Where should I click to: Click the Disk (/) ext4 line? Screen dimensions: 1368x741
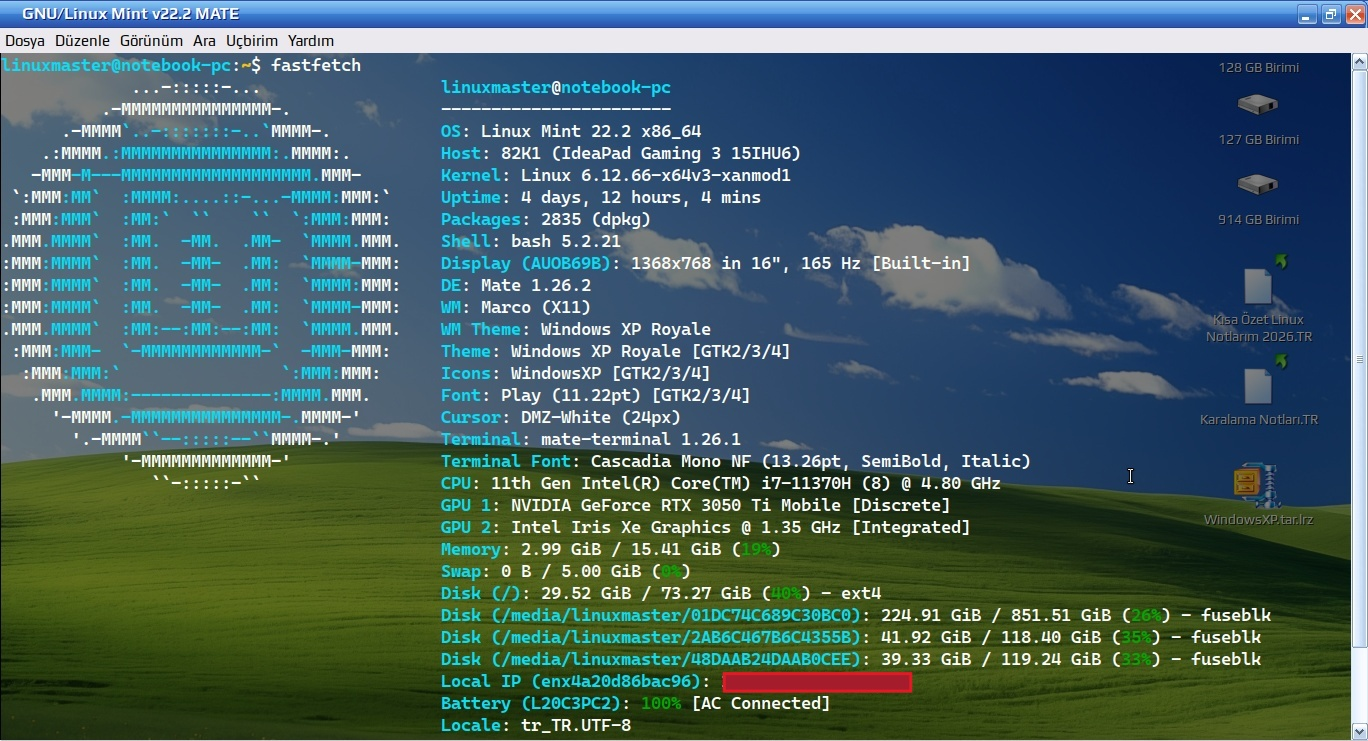tap(661, 593)
